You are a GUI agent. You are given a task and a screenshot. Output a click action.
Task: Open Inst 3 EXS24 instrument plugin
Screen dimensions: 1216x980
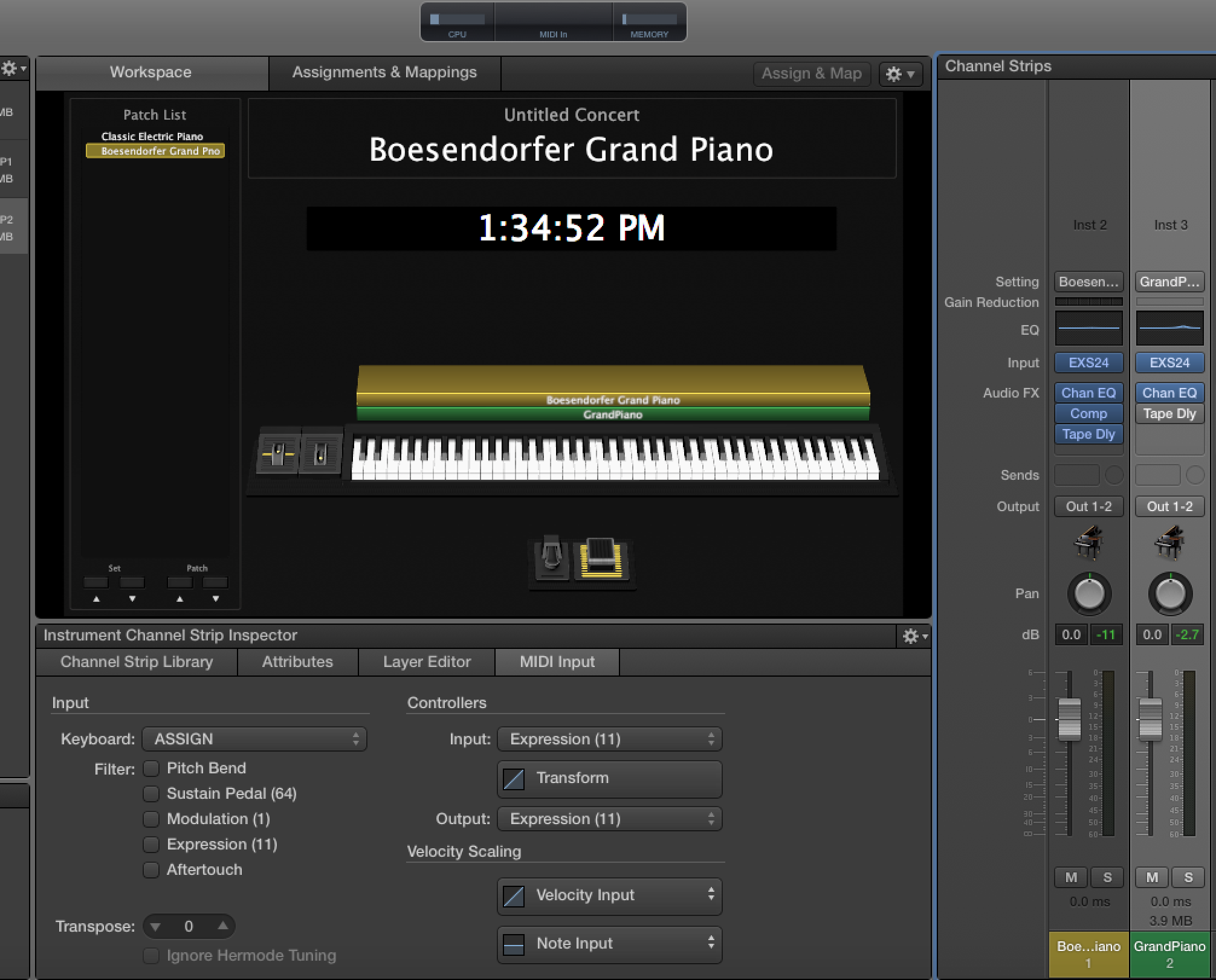pos(1169,363)
